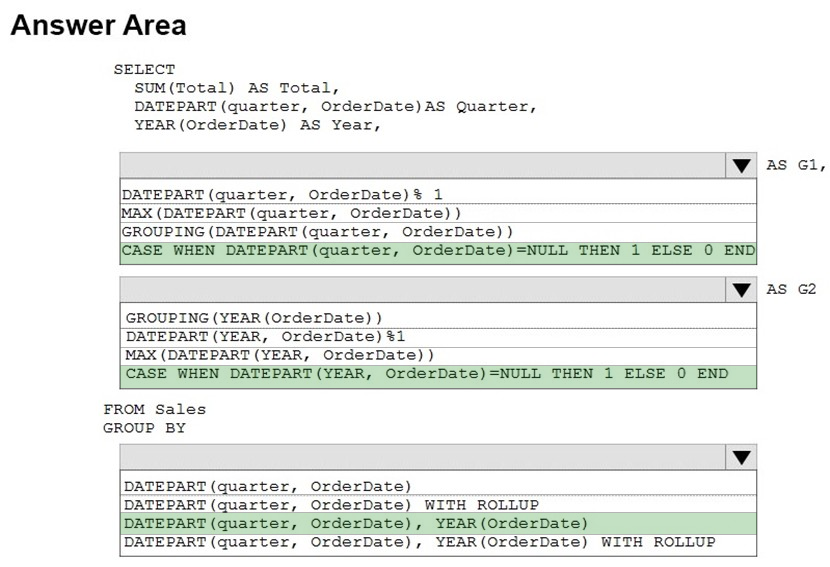The height and width of the screenshot is (567, 830).
Task: Select DATEPART(quarter), YEAR(OrderDate) without rollup
Action: coord(438,524)
